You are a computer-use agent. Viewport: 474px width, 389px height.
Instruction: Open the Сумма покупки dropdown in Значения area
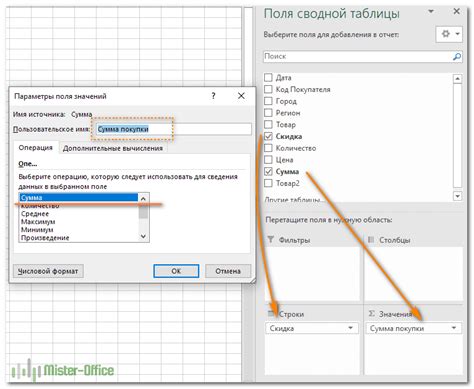point(454,328)
